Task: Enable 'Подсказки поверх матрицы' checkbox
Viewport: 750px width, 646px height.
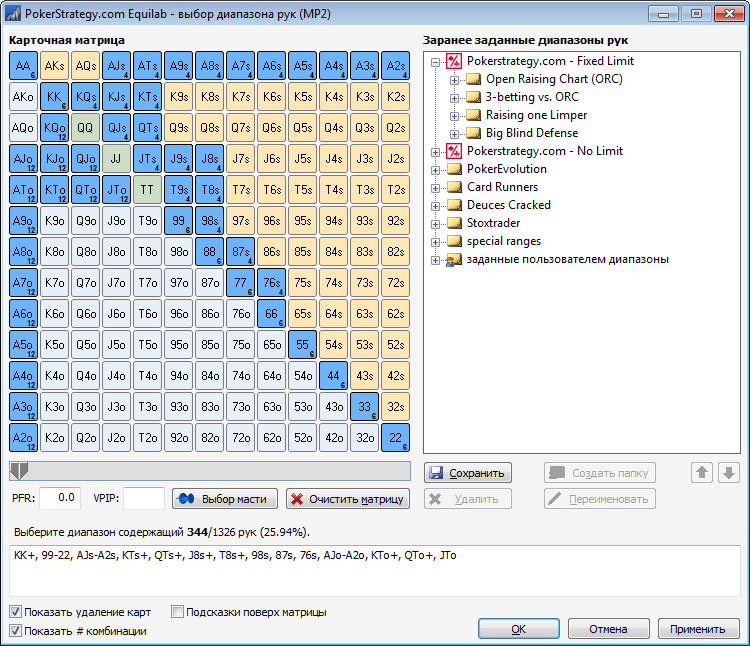Action: coord(177,612)
